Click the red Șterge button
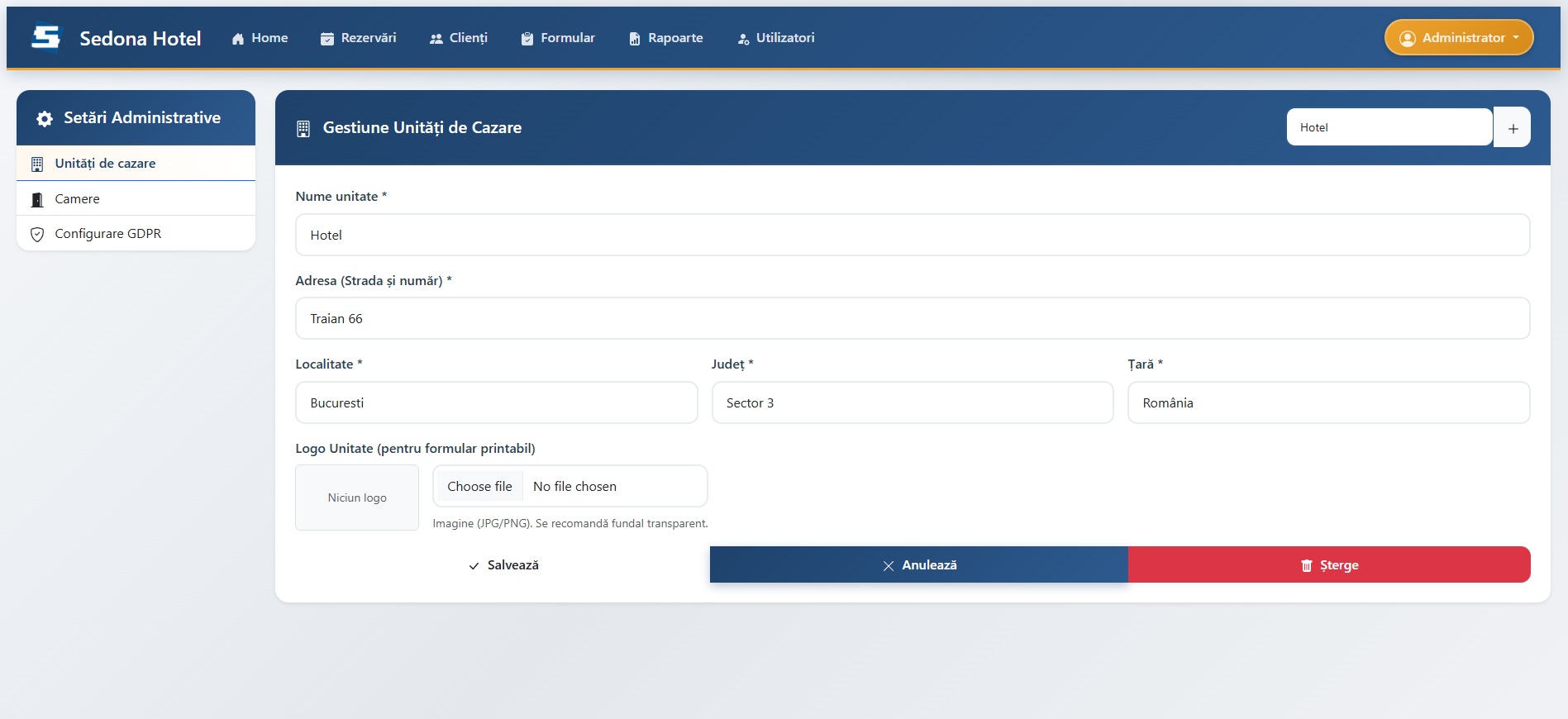This screenshot has height=719, width=1568. point(1329,565)
